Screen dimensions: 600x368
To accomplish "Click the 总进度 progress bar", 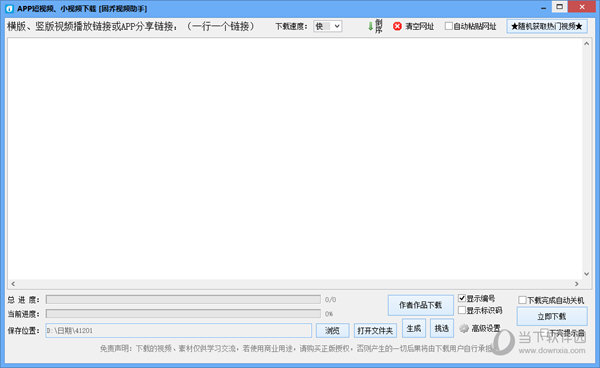I will pyautogui.click(x=183, y=299).
